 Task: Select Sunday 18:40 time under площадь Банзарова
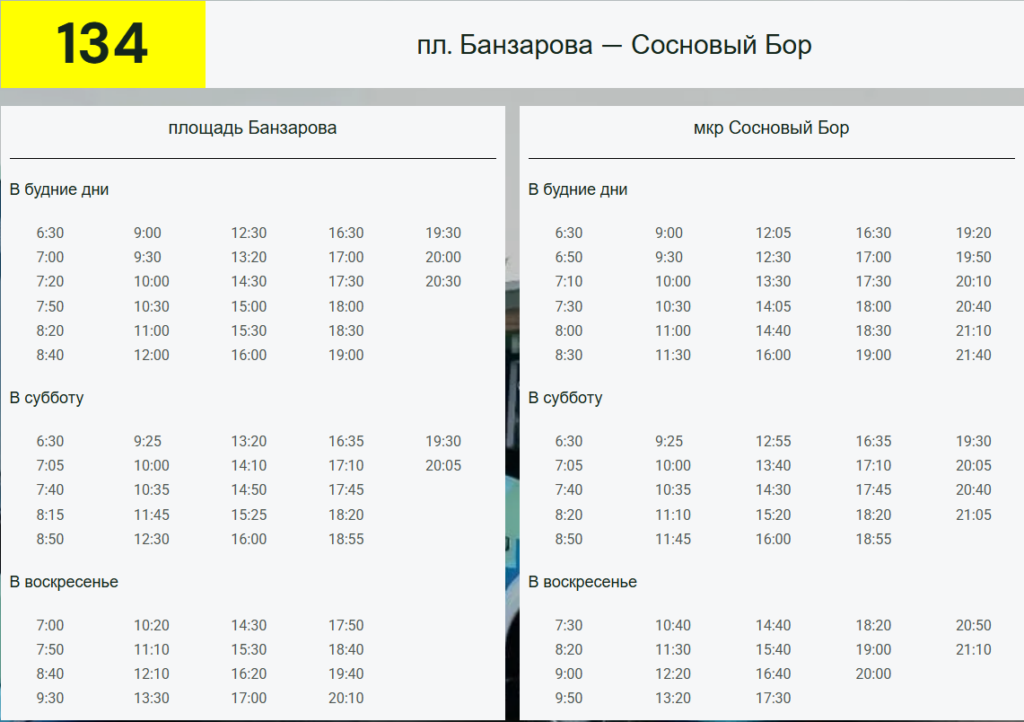pyautogui.click(x=346, y=650)
